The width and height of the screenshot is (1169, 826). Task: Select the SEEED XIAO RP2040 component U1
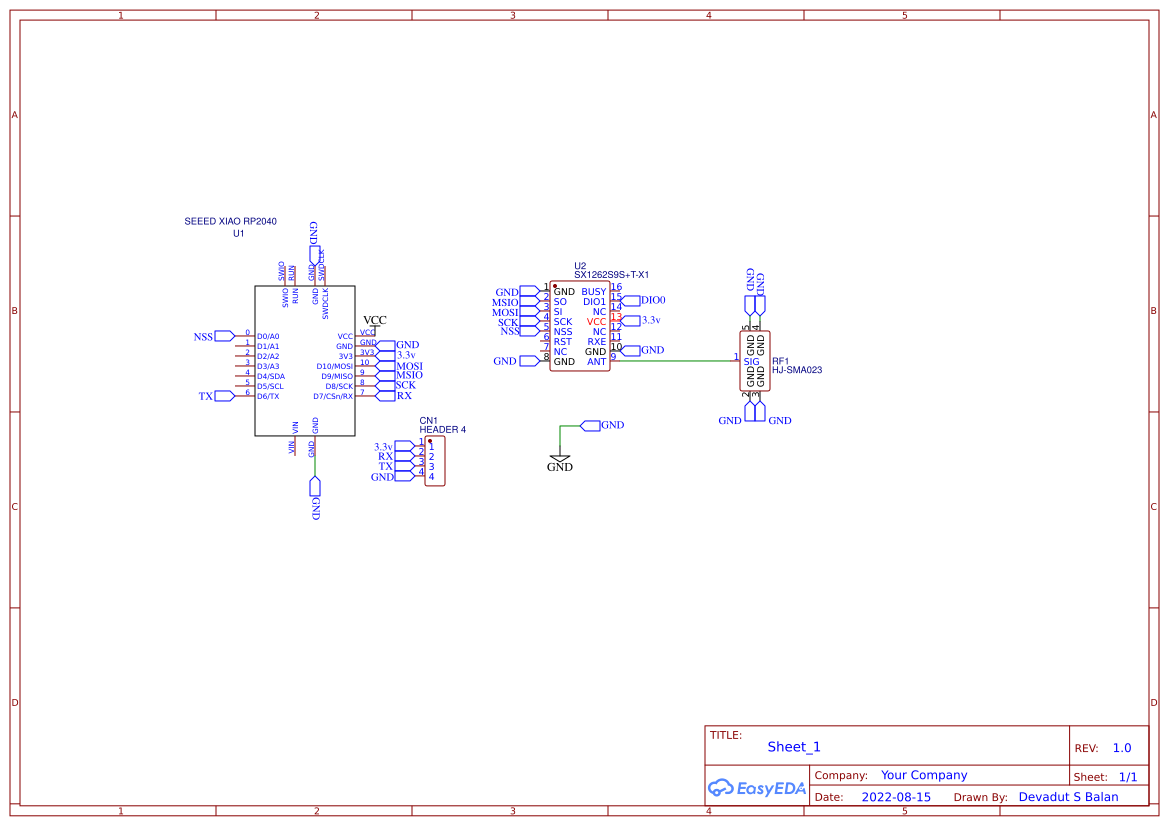(305, 360)
